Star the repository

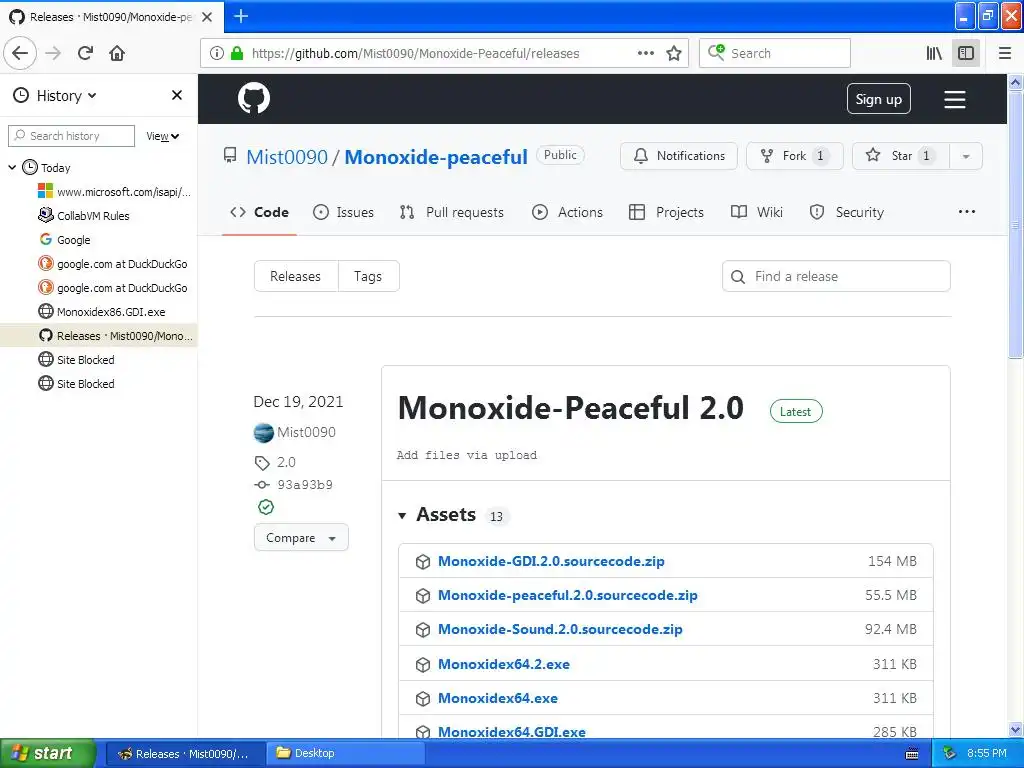[901, 155]
